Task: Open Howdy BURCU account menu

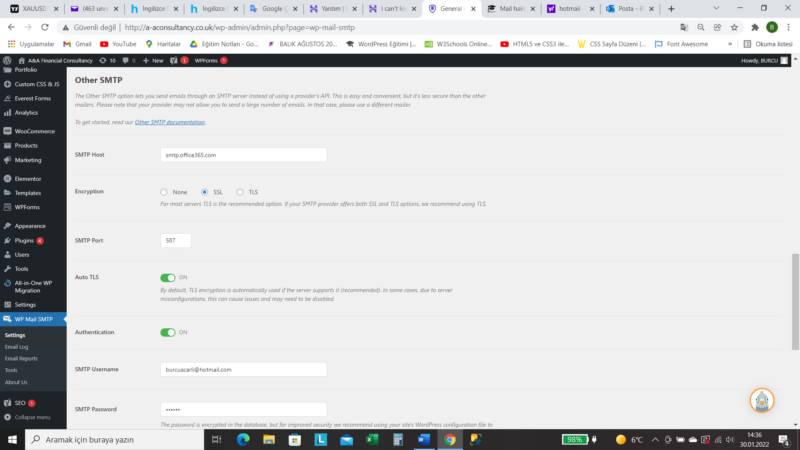Action: coord(764,60)
